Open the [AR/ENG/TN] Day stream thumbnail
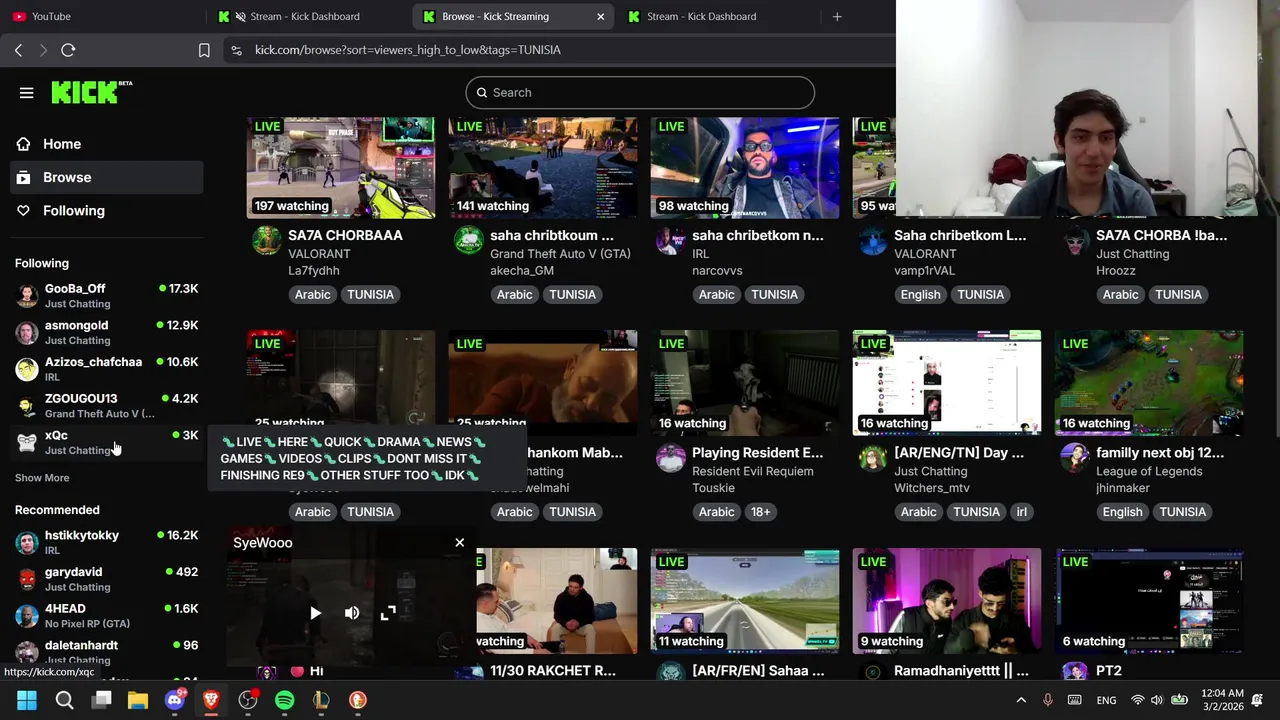This screenshot has width=1280, height=720. point(947,383)
